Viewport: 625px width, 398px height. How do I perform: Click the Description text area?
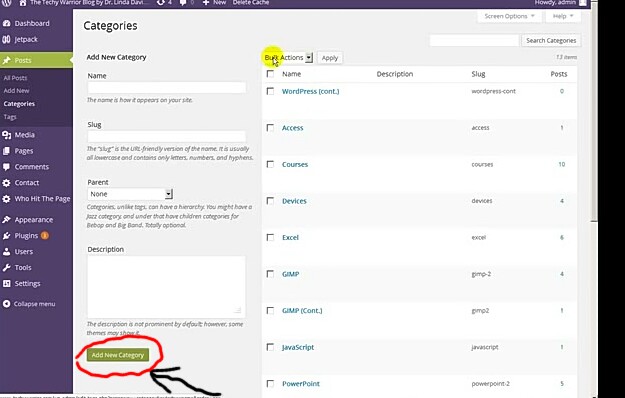(x=166, y=286)
